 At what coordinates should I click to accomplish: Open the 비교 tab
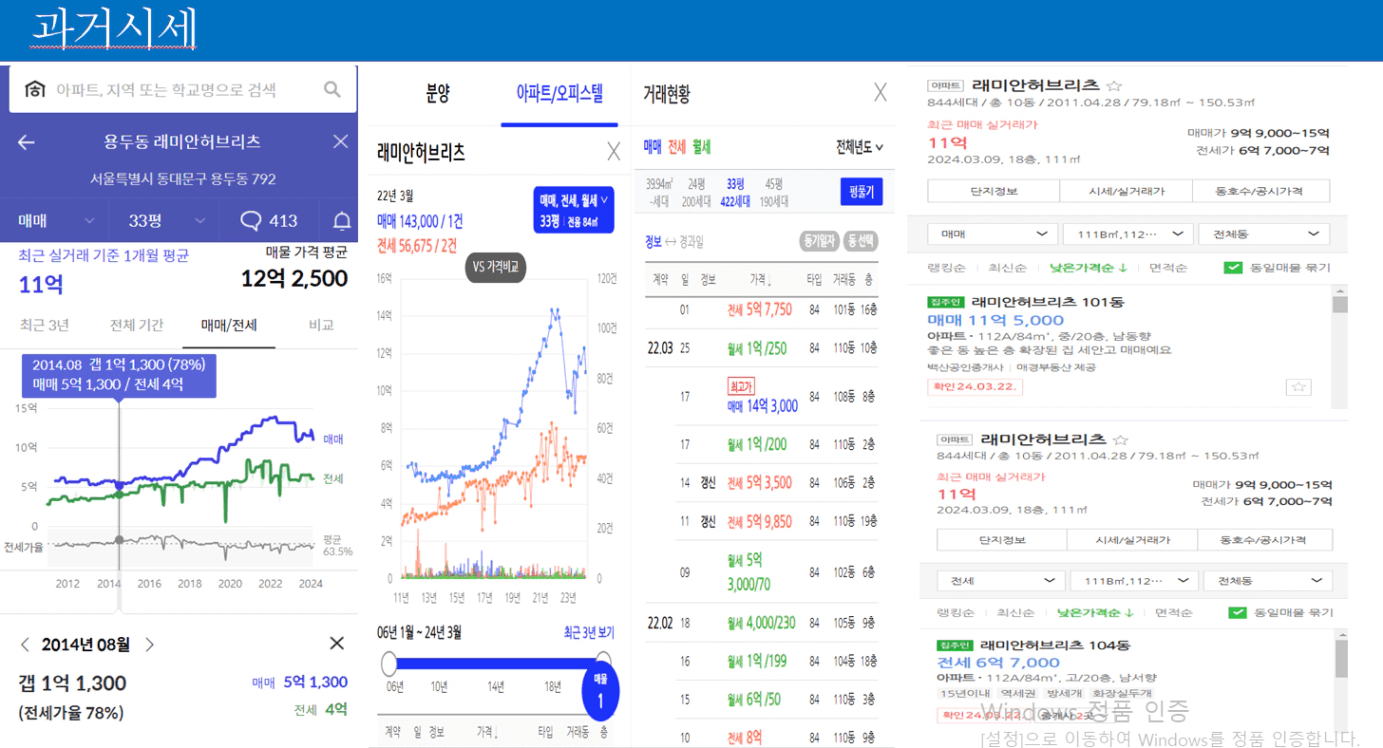[x=321, y=325]
